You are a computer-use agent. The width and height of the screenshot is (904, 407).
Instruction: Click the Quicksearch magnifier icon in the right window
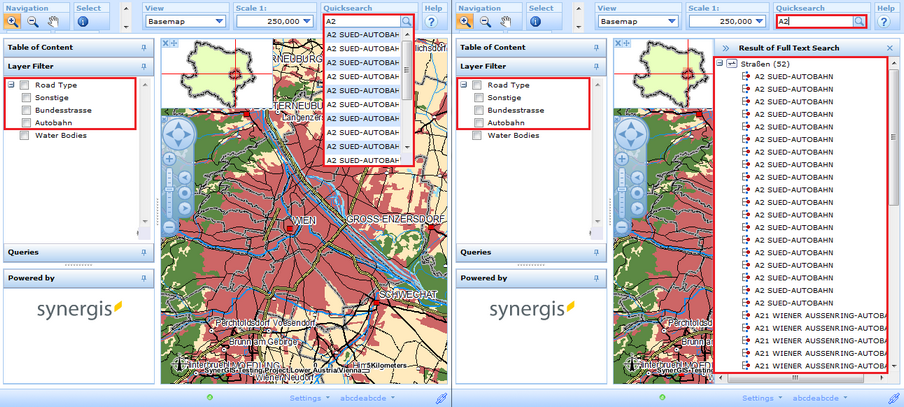pyautogui.click(x=858, y=21)
